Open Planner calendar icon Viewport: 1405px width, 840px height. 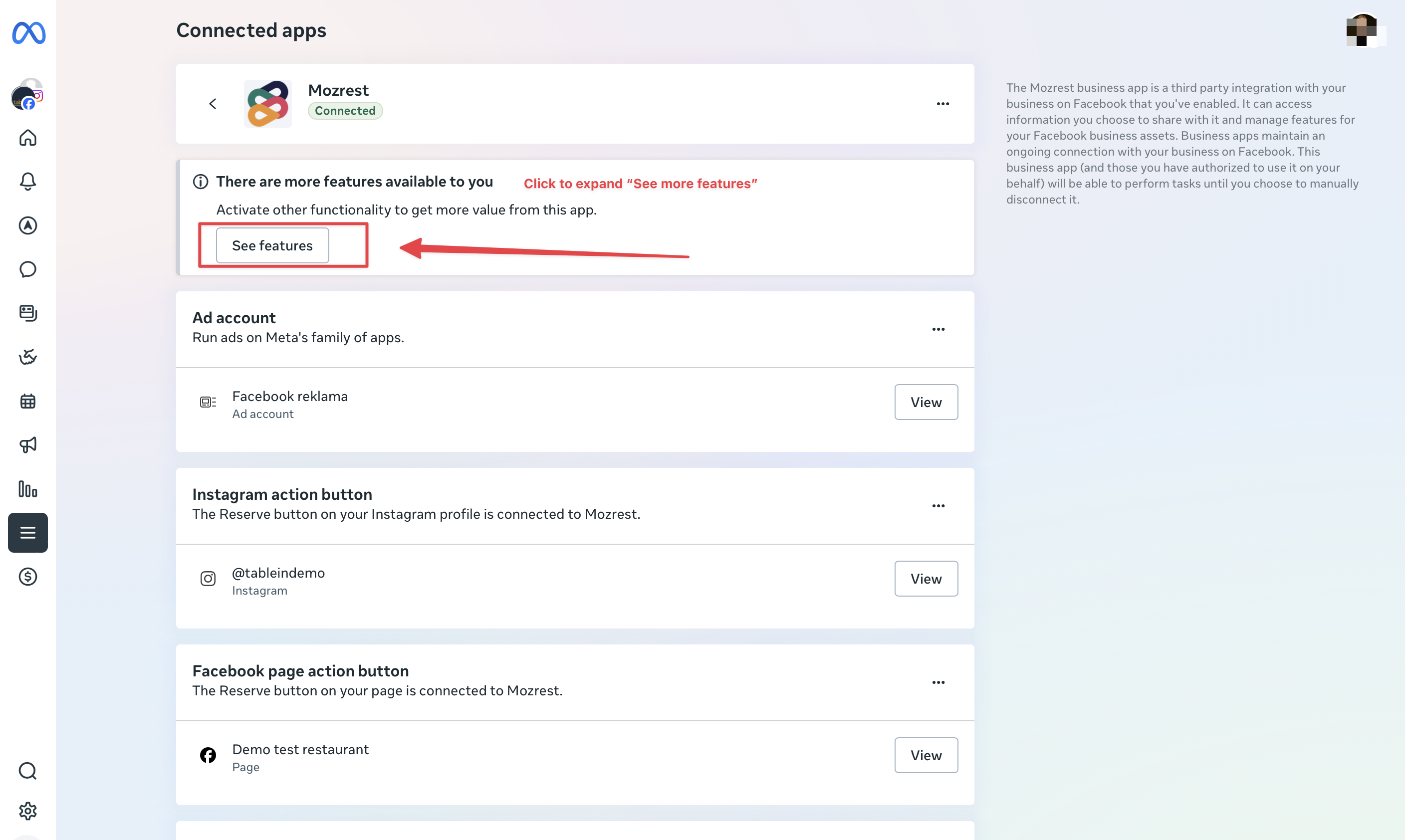click(x=28, y=401)
